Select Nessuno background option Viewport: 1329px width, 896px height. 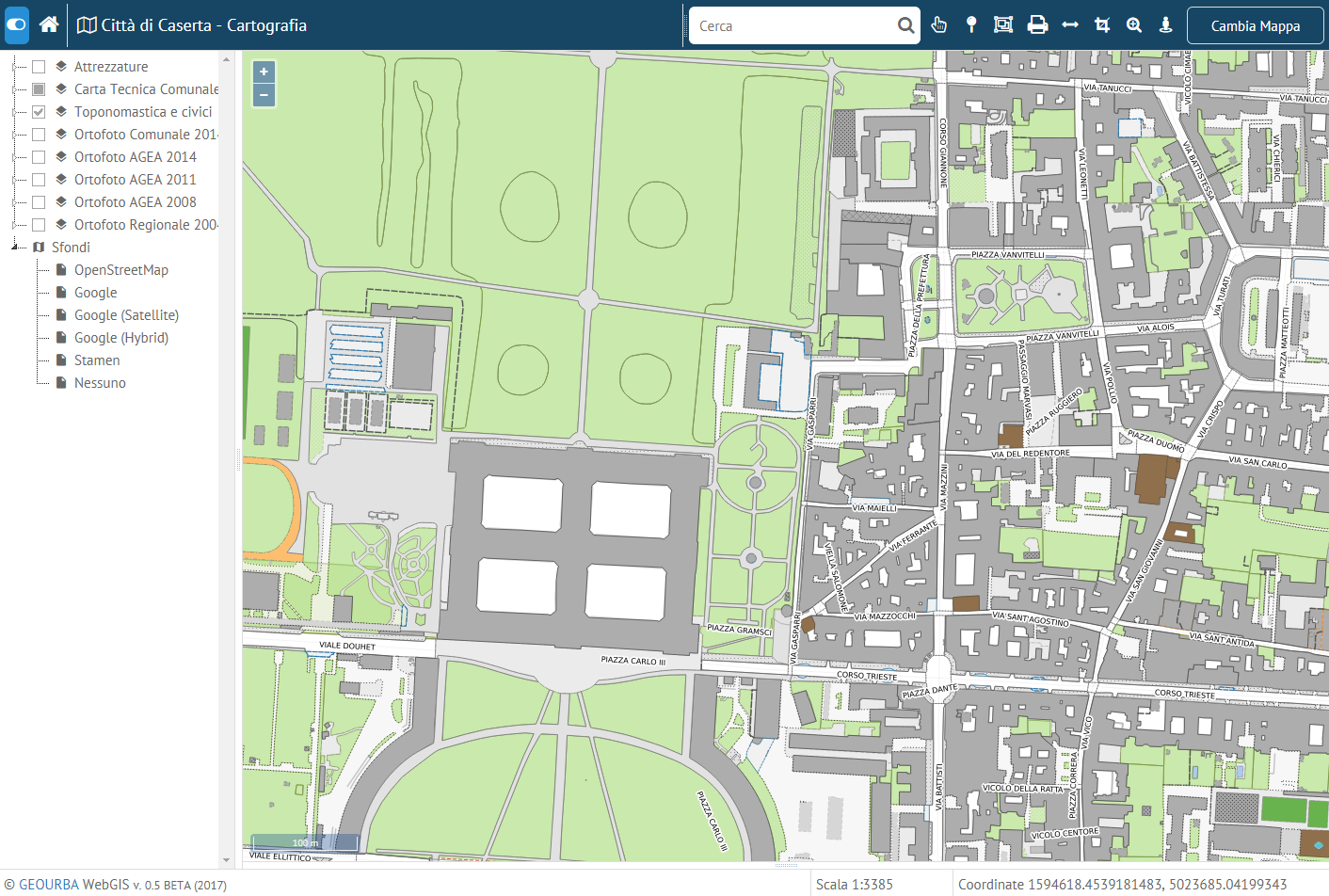(100, 383)
